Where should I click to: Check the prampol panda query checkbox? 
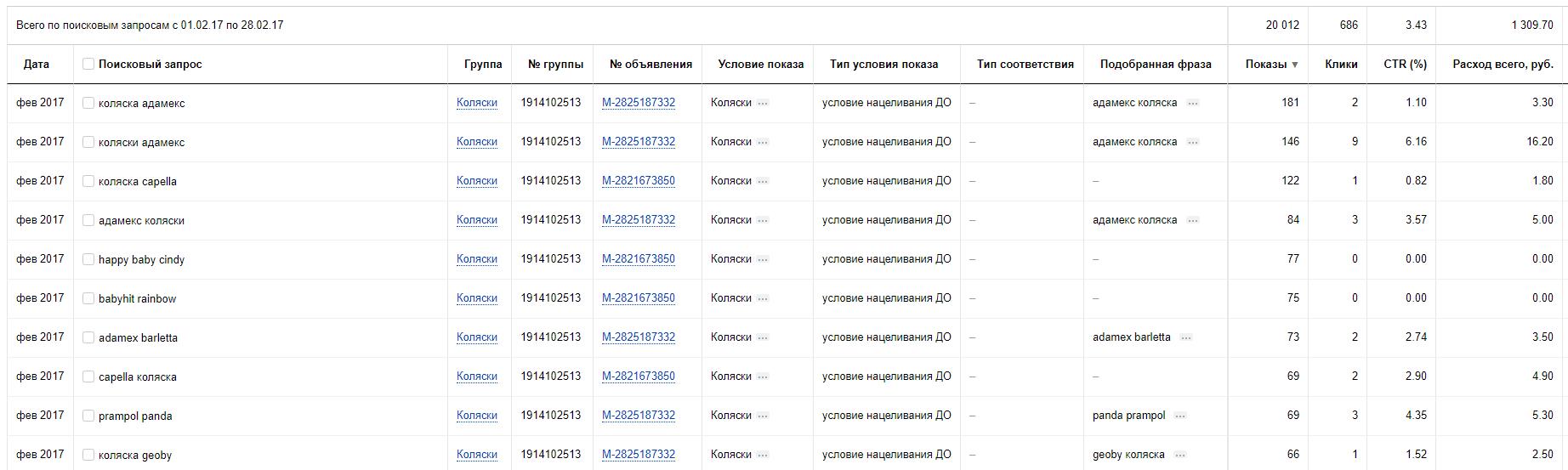click(88, 416)
